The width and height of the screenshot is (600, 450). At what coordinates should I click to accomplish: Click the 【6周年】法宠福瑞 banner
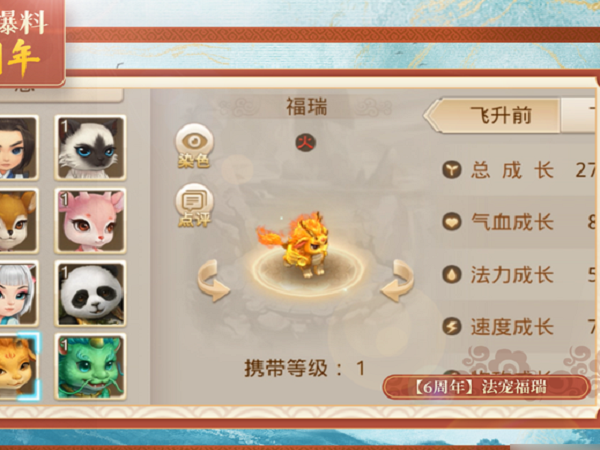point(486,387)
